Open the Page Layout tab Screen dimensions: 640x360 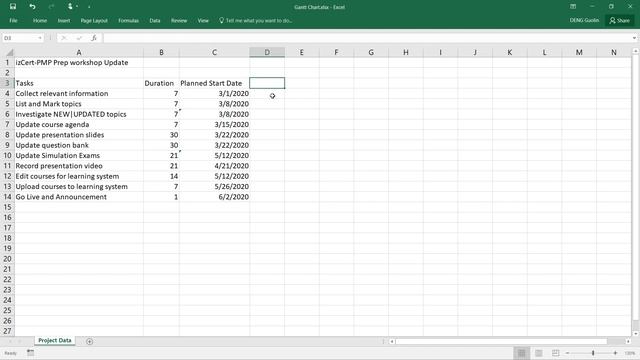(x=94, y=20)
